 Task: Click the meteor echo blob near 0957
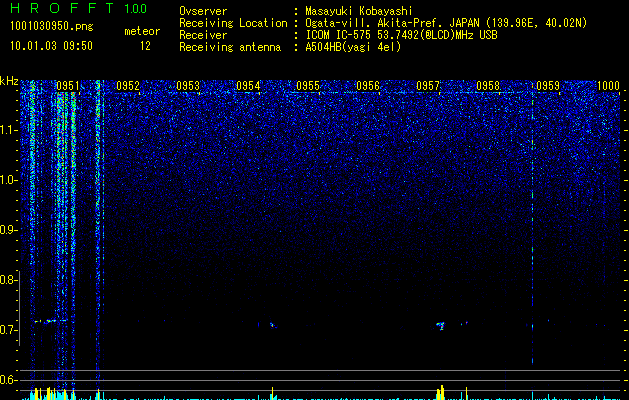(441, 325)
